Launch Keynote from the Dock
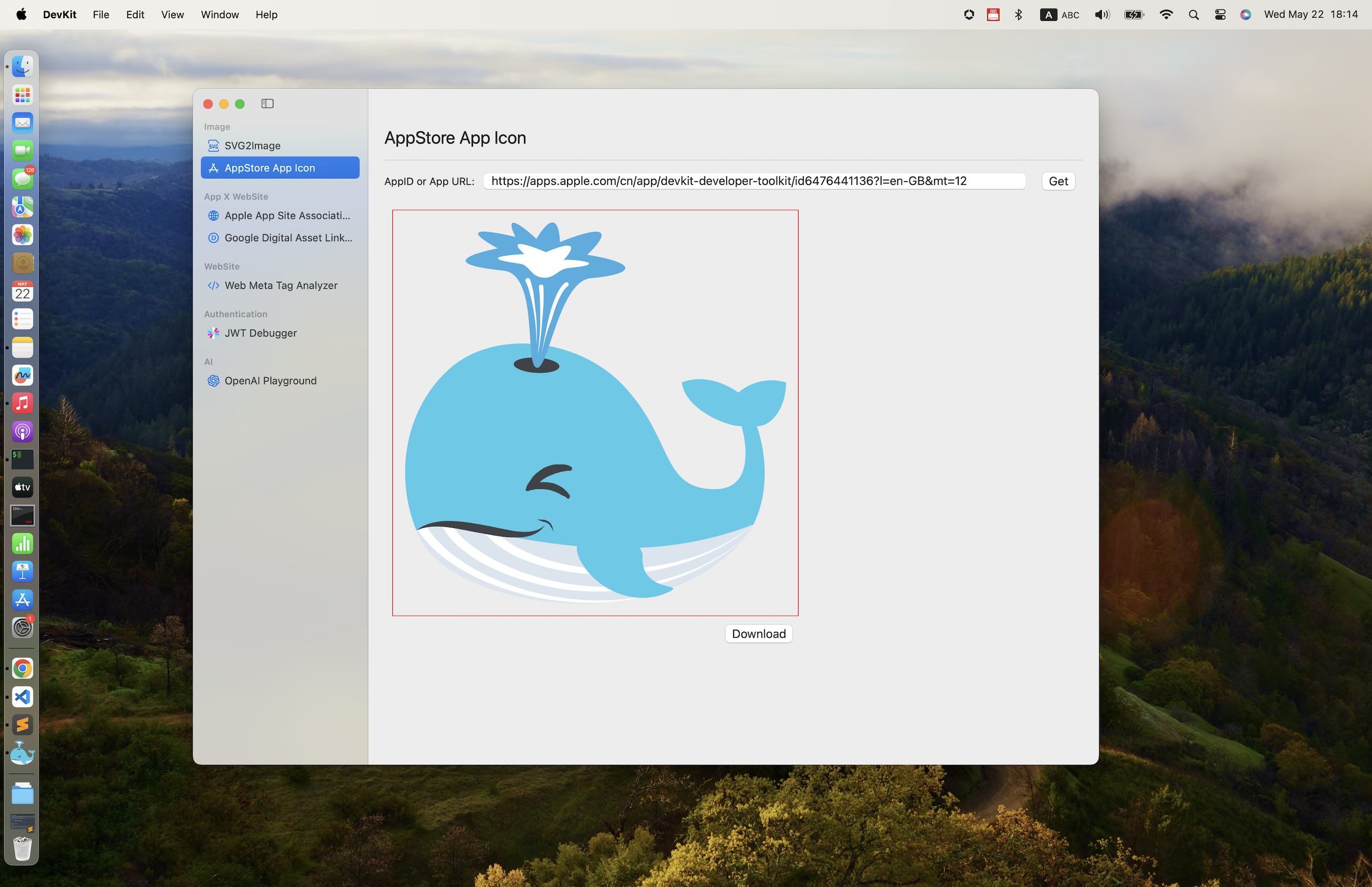 coord(23,571)
